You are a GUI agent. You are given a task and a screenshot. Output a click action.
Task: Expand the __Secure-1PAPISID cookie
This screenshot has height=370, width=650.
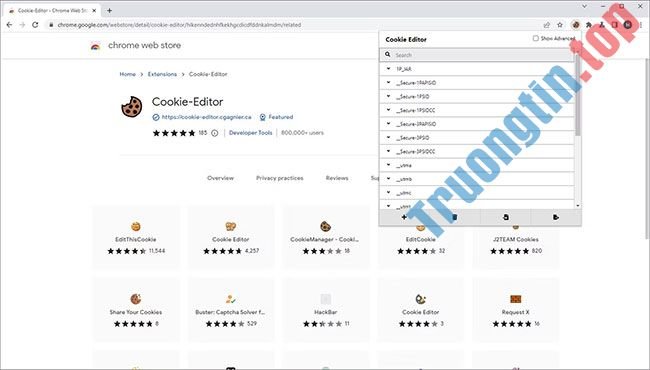(388, 82)
